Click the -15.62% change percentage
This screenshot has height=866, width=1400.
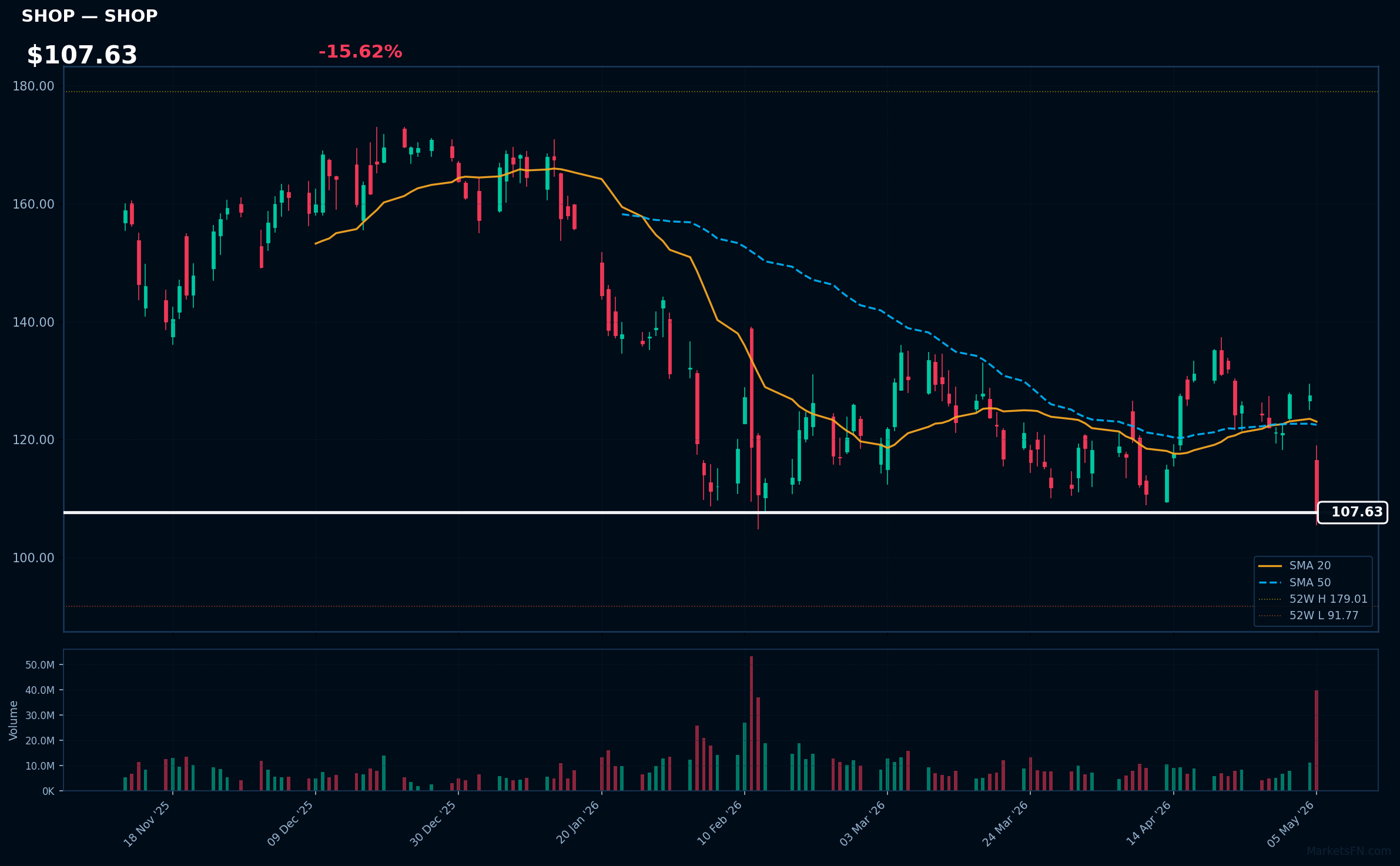coord(360,52)
